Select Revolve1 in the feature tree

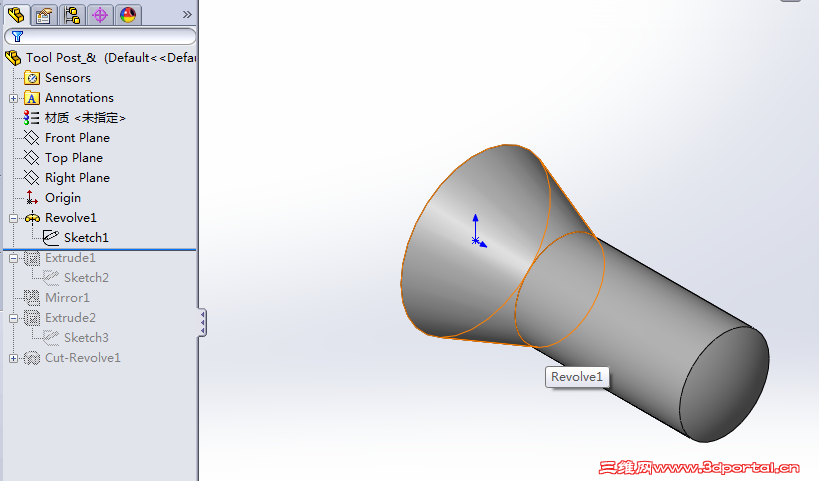coord(71,218)
